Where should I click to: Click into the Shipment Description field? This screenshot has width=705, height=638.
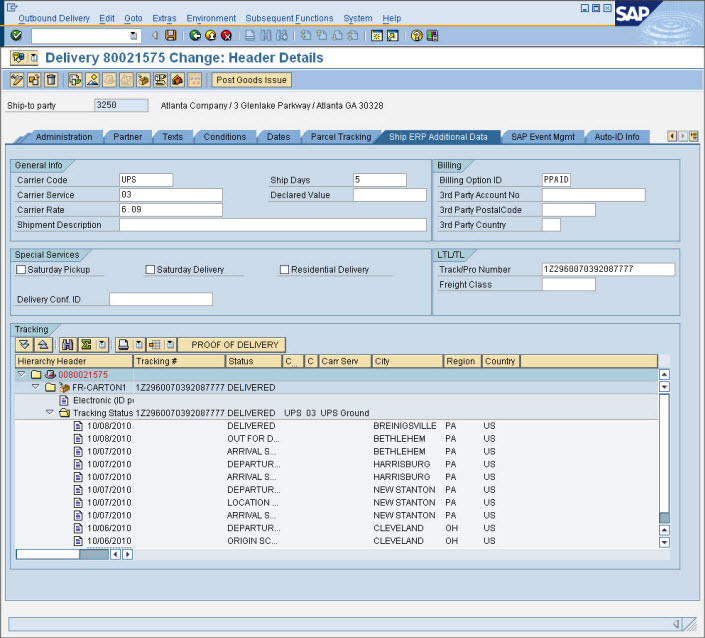tap(272, 225)
